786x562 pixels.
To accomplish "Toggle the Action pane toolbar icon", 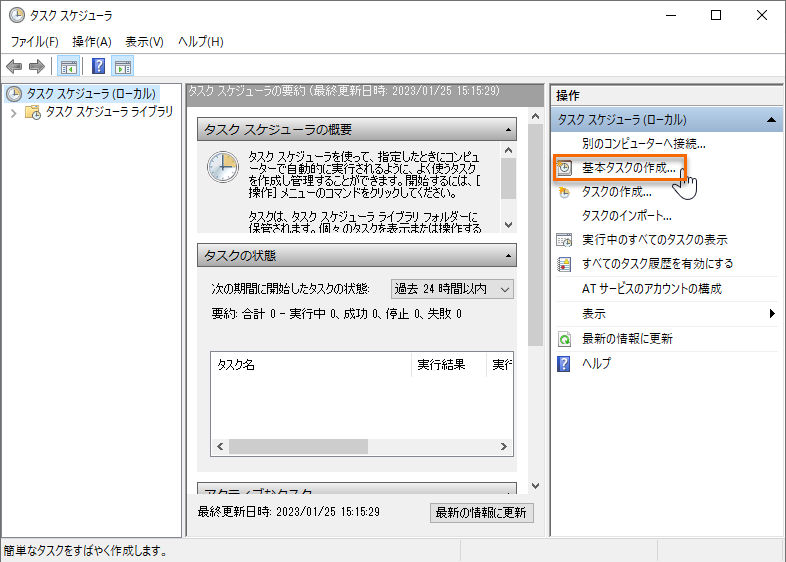I will point(123,67).
